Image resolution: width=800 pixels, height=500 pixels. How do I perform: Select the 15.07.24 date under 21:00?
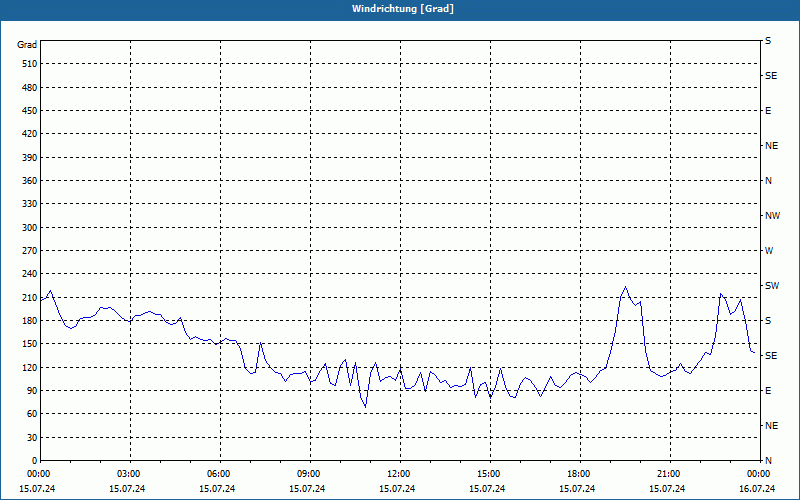click(667, 489)
